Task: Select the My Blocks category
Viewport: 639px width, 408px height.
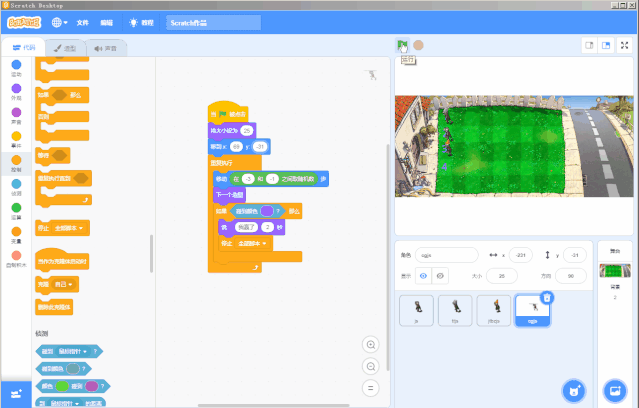Action: pyautogui.click(x=16, y=259)
